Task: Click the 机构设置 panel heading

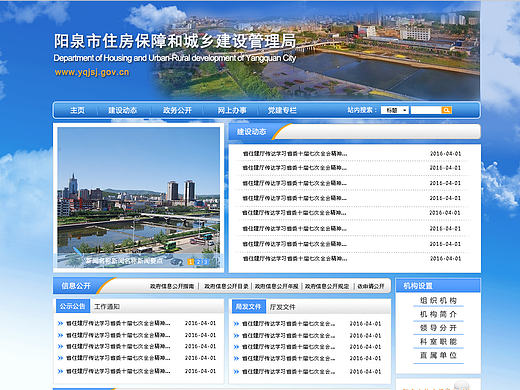Action: point(418,286)
